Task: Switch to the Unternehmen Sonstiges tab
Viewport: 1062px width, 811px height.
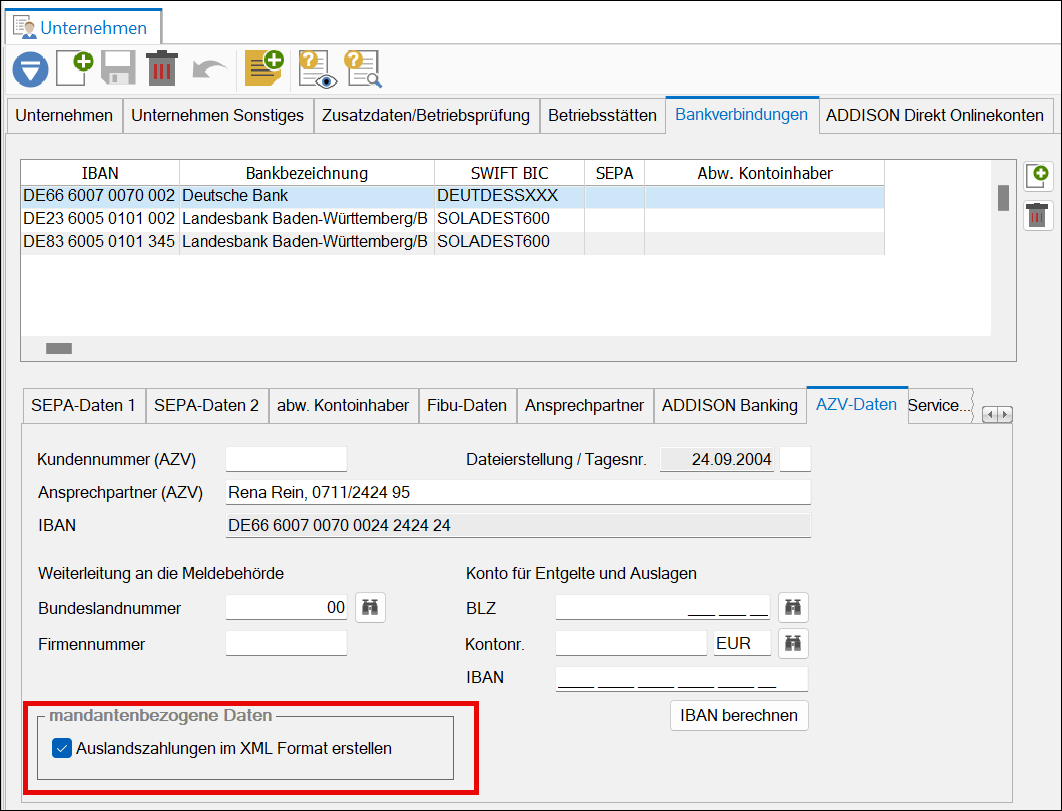Action: pos(217,116)
